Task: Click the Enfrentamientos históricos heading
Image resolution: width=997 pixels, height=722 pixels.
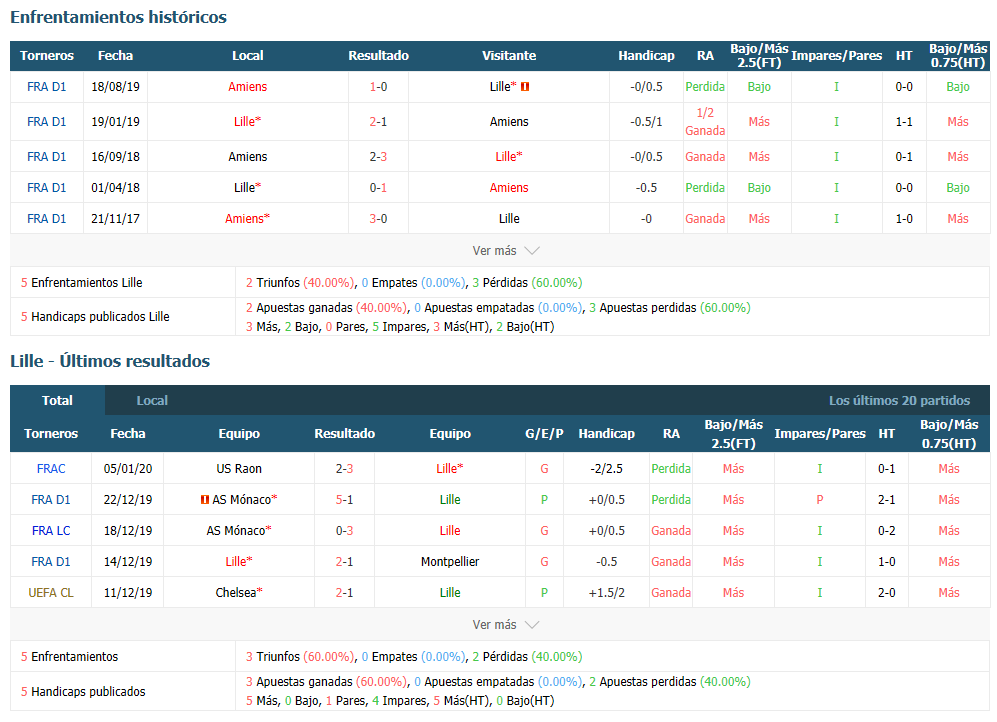Action: [x=118, y=17]
